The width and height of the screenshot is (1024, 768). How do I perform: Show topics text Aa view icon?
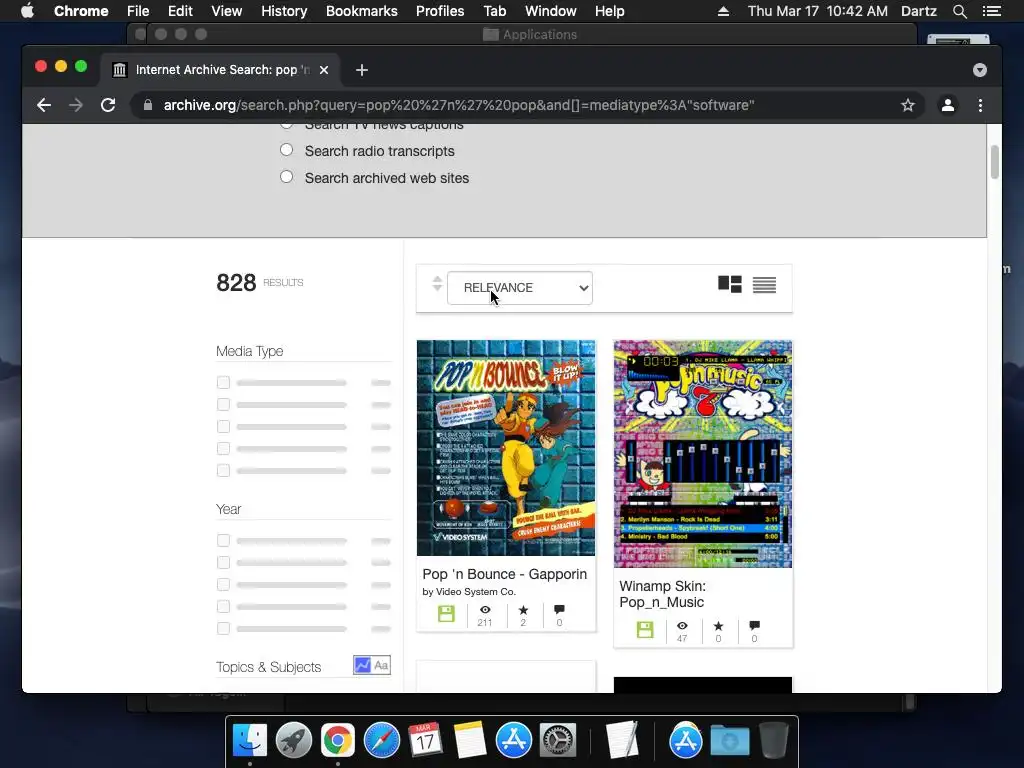381,665
